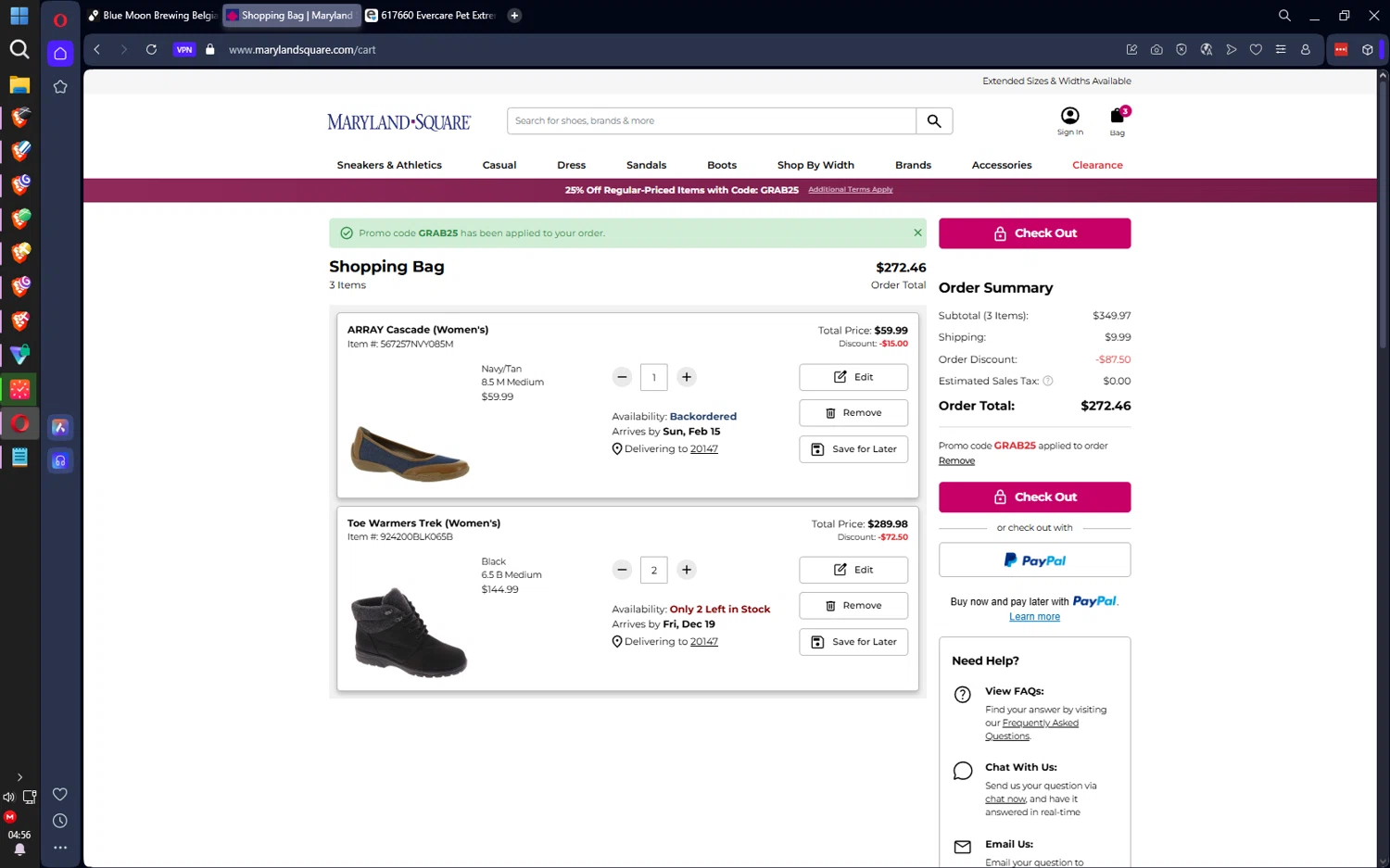
Task: Edit the ARRAY Cascade item
Action: (x=853, y=377)
